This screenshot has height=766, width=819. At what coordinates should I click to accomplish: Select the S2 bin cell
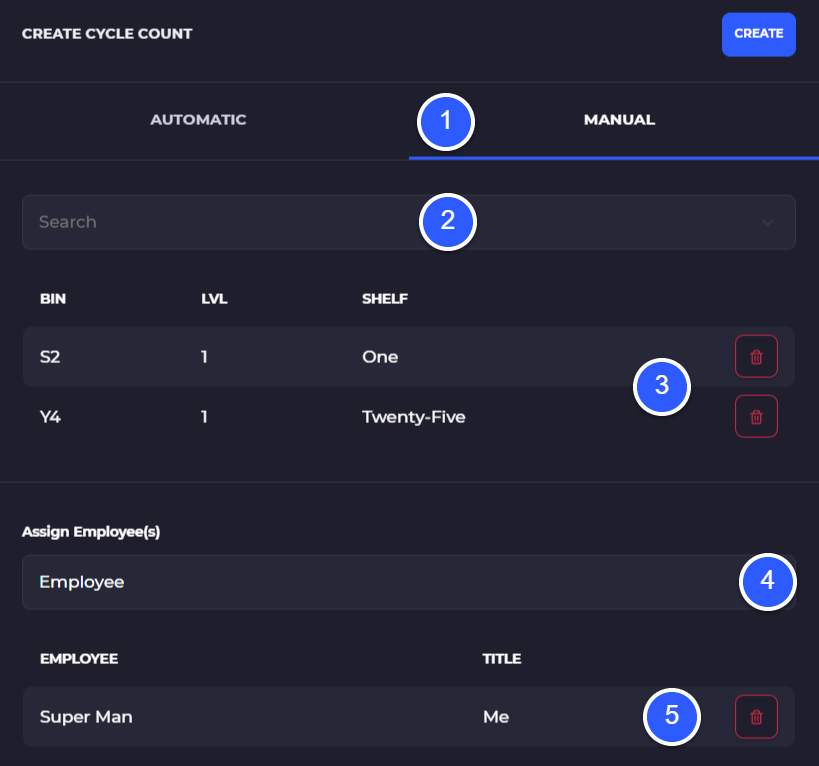coord(50,357)
